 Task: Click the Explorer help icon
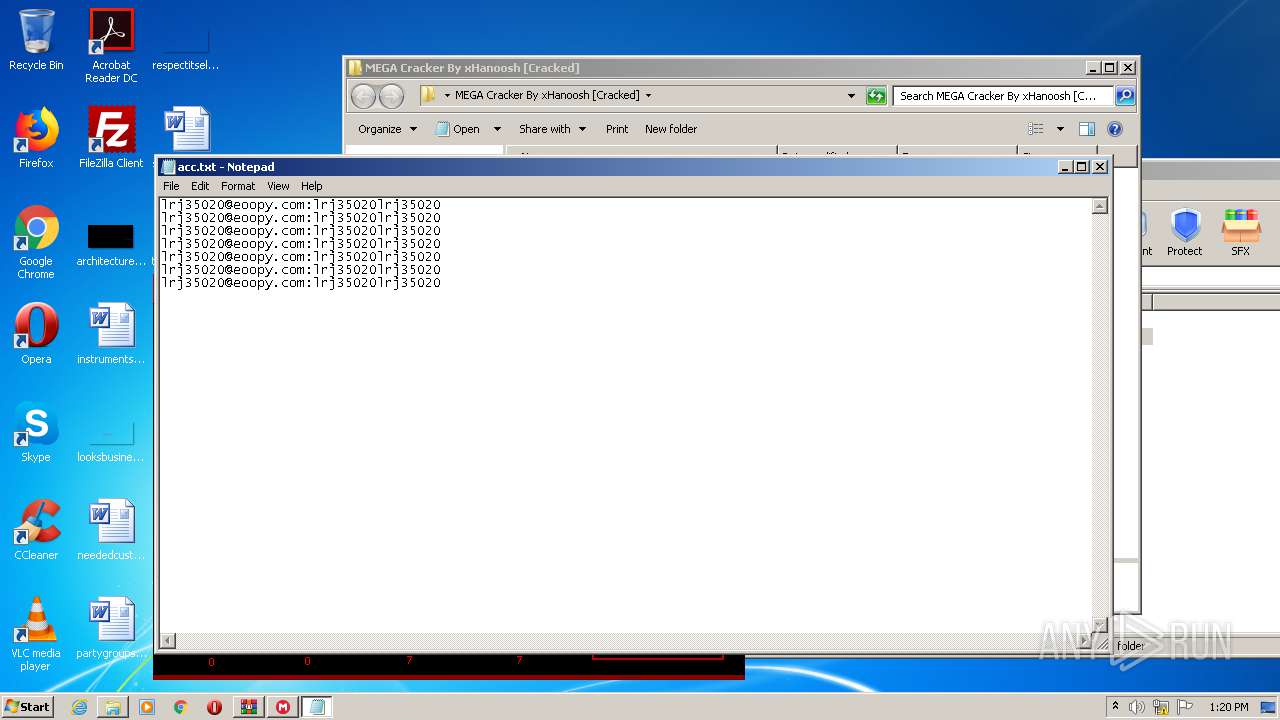tap(1115, 129)
